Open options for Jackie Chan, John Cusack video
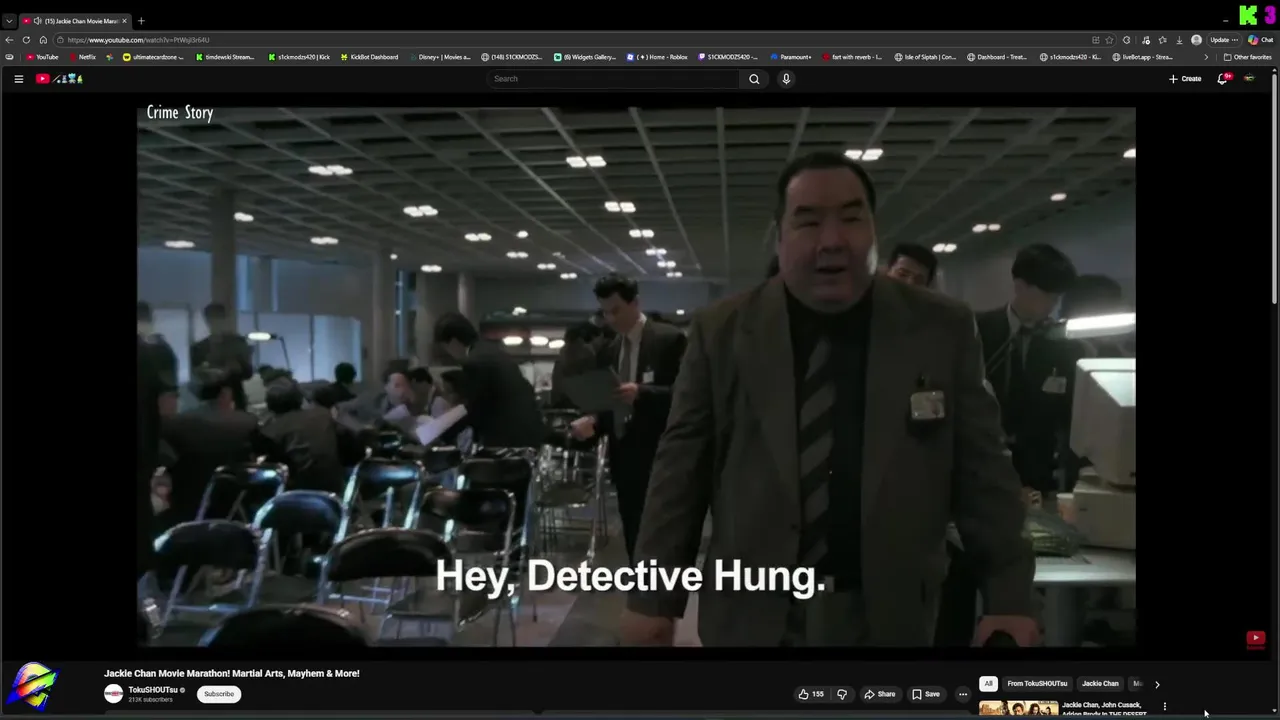This screenshot has width=1280, height=720. click(1164, 707)
